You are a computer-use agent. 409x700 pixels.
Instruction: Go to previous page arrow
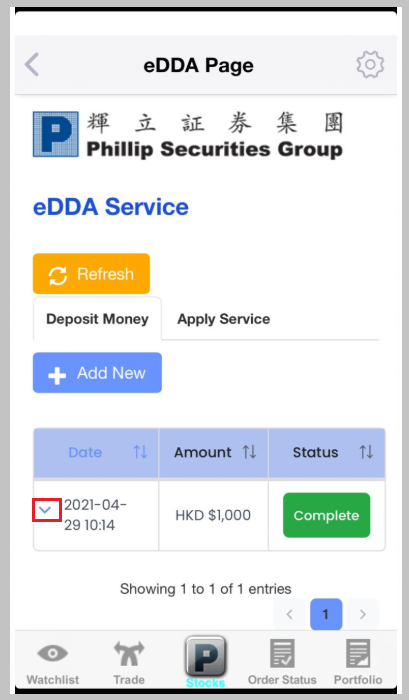pos(289,614)
